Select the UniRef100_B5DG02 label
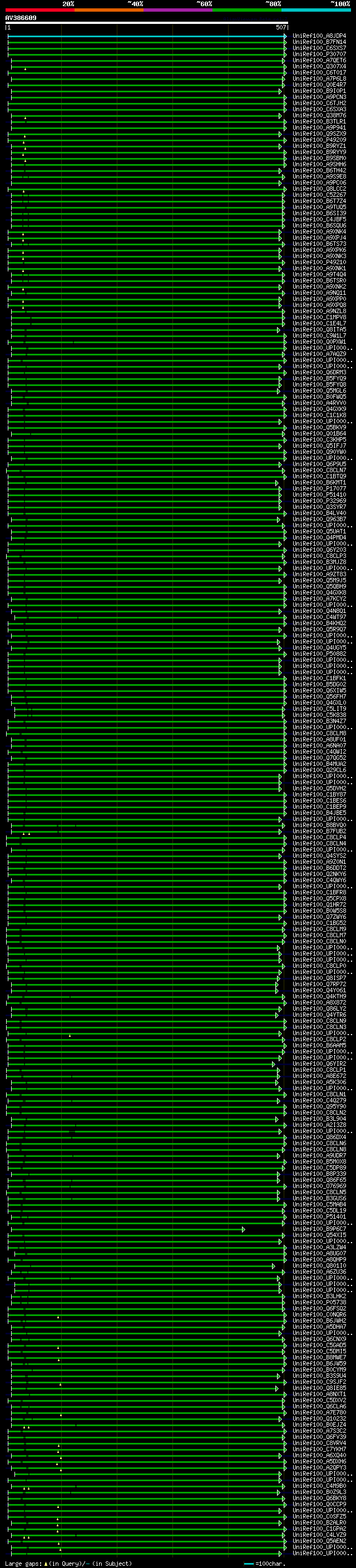 pos(319,684)
